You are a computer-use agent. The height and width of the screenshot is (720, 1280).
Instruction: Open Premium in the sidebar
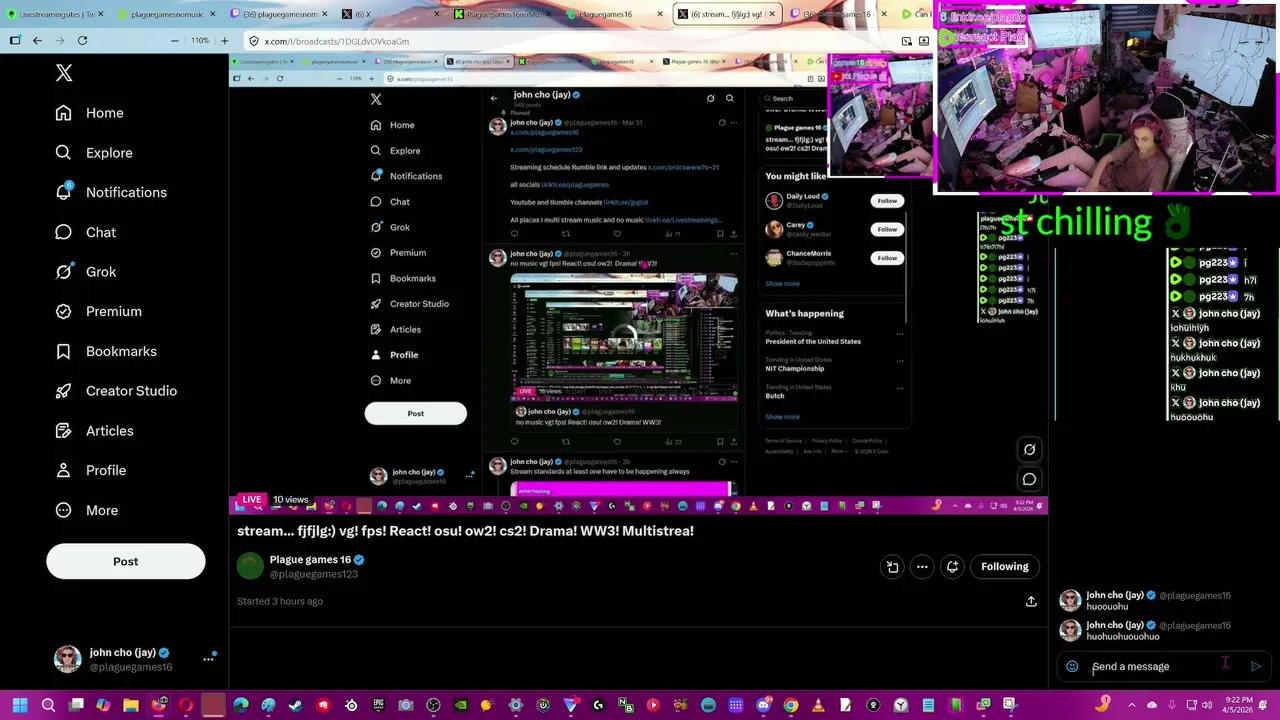99,311
